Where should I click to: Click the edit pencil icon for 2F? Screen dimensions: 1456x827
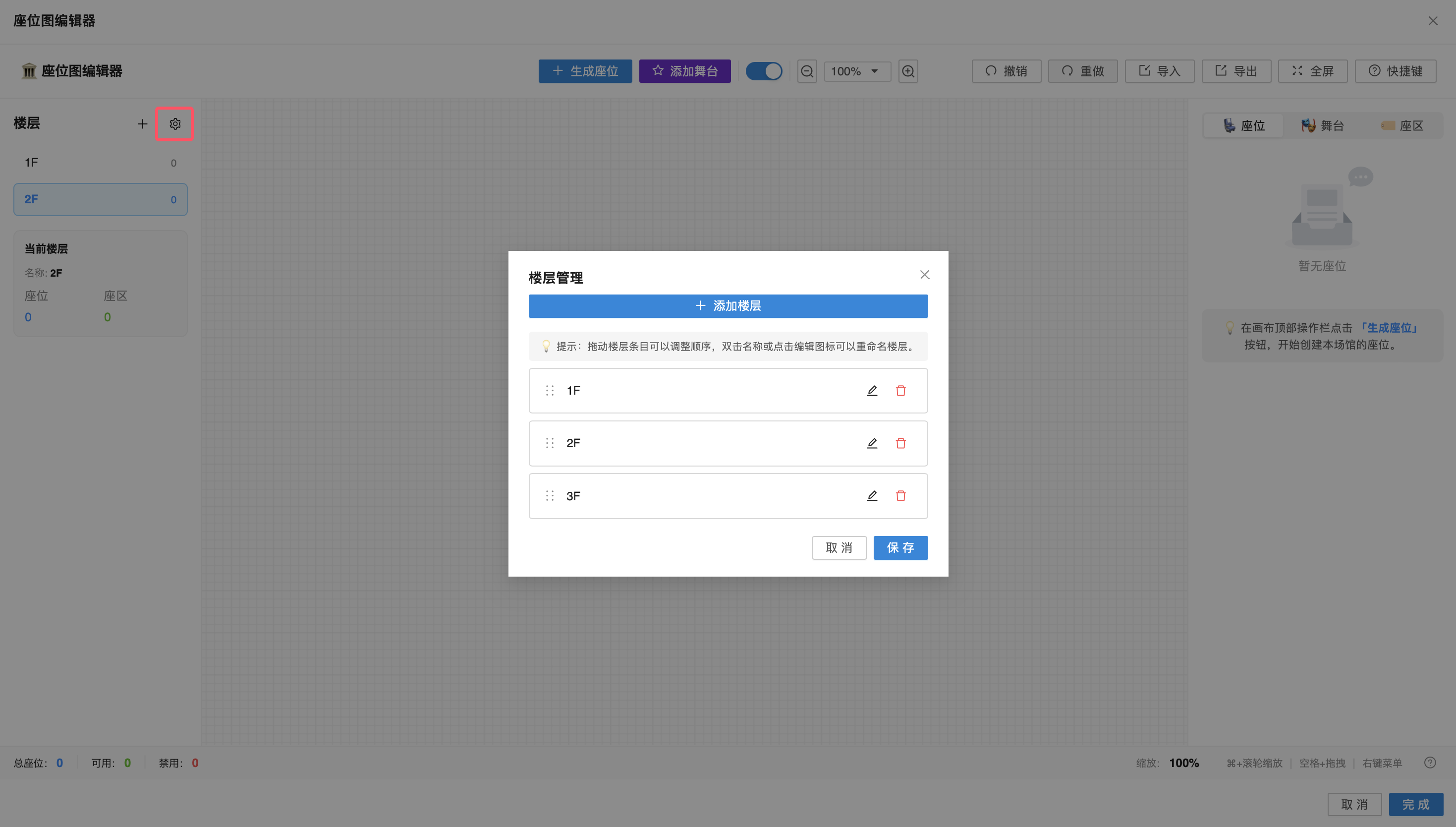tap(872, 443)
